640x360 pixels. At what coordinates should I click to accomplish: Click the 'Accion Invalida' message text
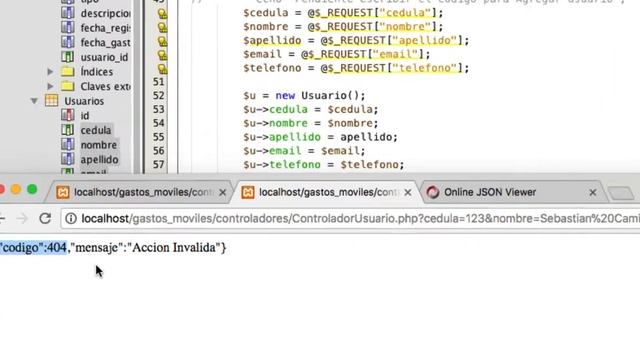click(175, 247)
